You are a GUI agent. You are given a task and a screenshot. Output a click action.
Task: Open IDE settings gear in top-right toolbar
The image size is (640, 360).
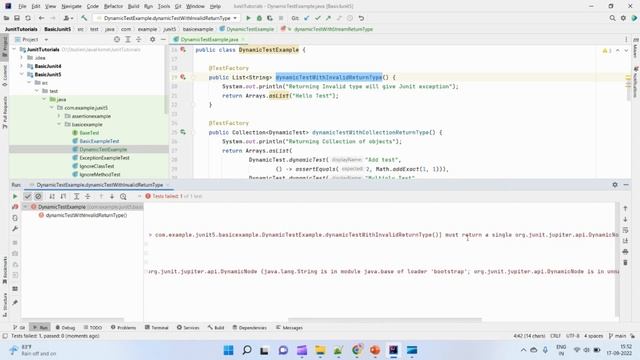pyautogui.click(x=623, y=18)
